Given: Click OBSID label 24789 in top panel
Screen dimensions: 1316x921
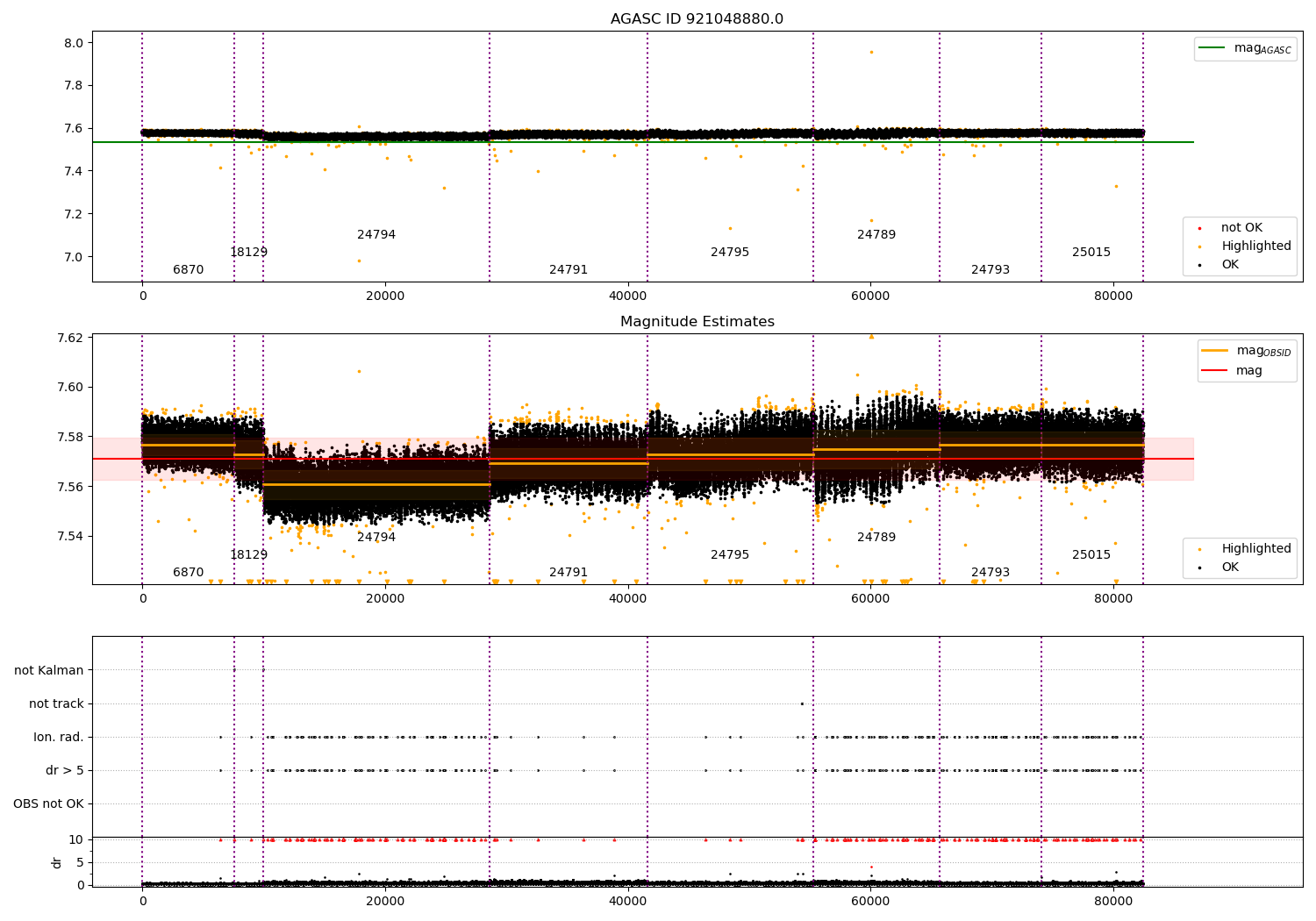Looking at the screenshot, I should pos(876,235).
